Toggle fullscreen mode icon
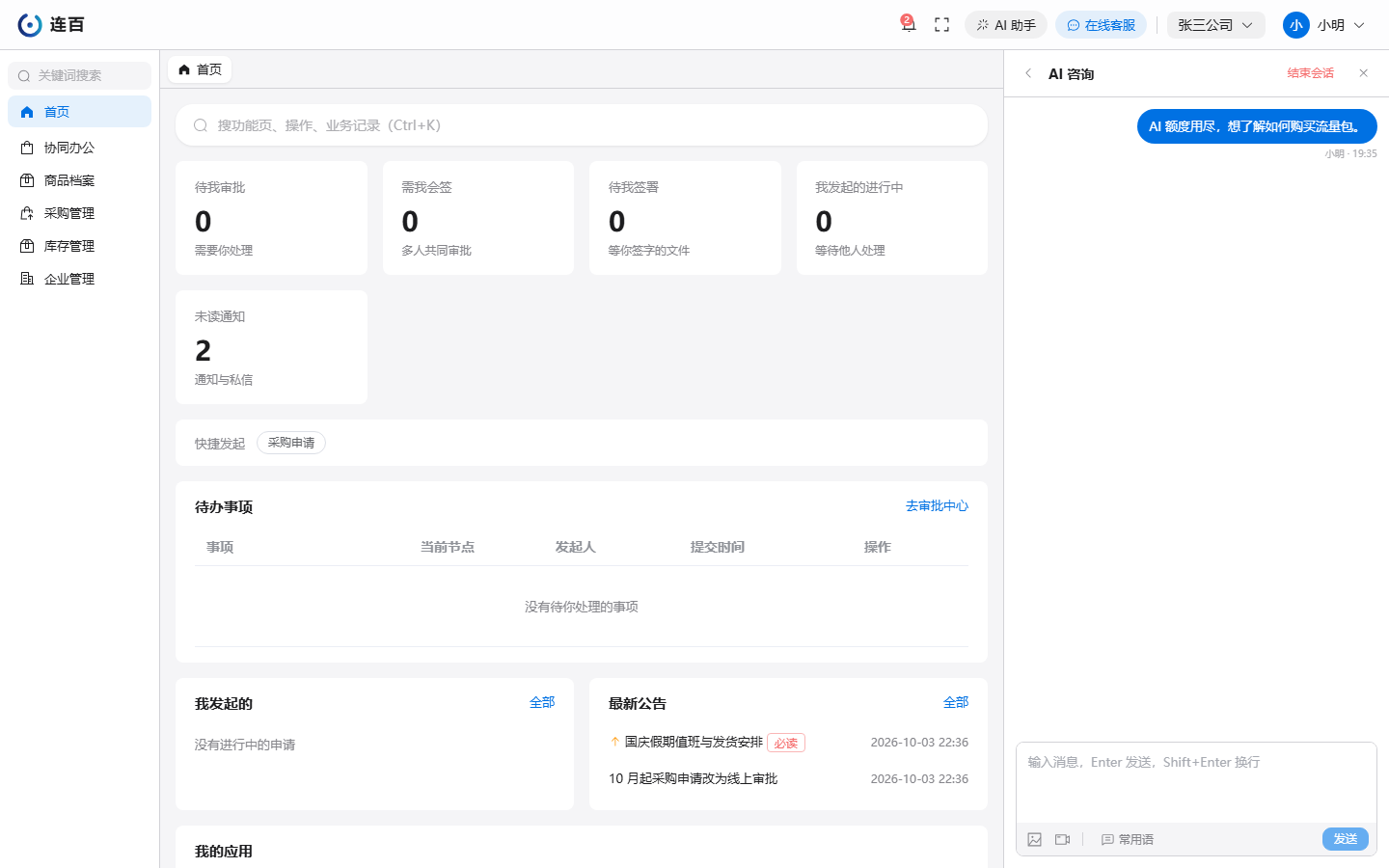 point(942,25)
